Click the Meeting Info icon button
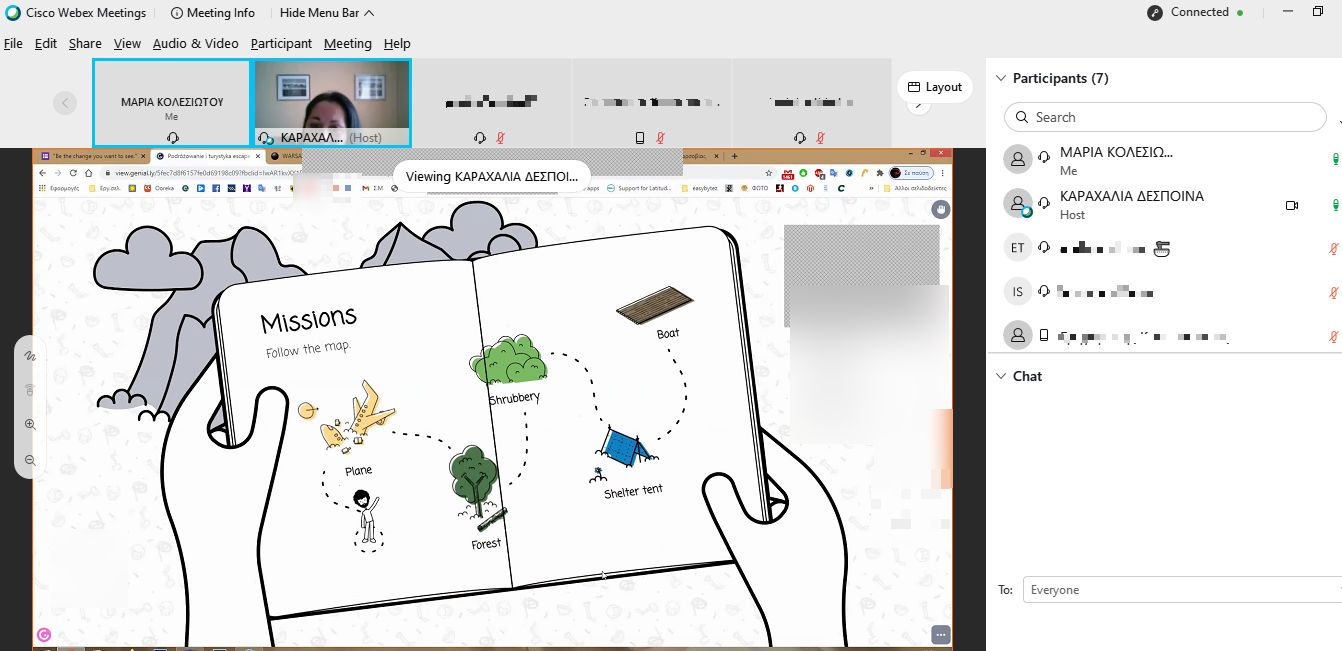 pos(177,13)
